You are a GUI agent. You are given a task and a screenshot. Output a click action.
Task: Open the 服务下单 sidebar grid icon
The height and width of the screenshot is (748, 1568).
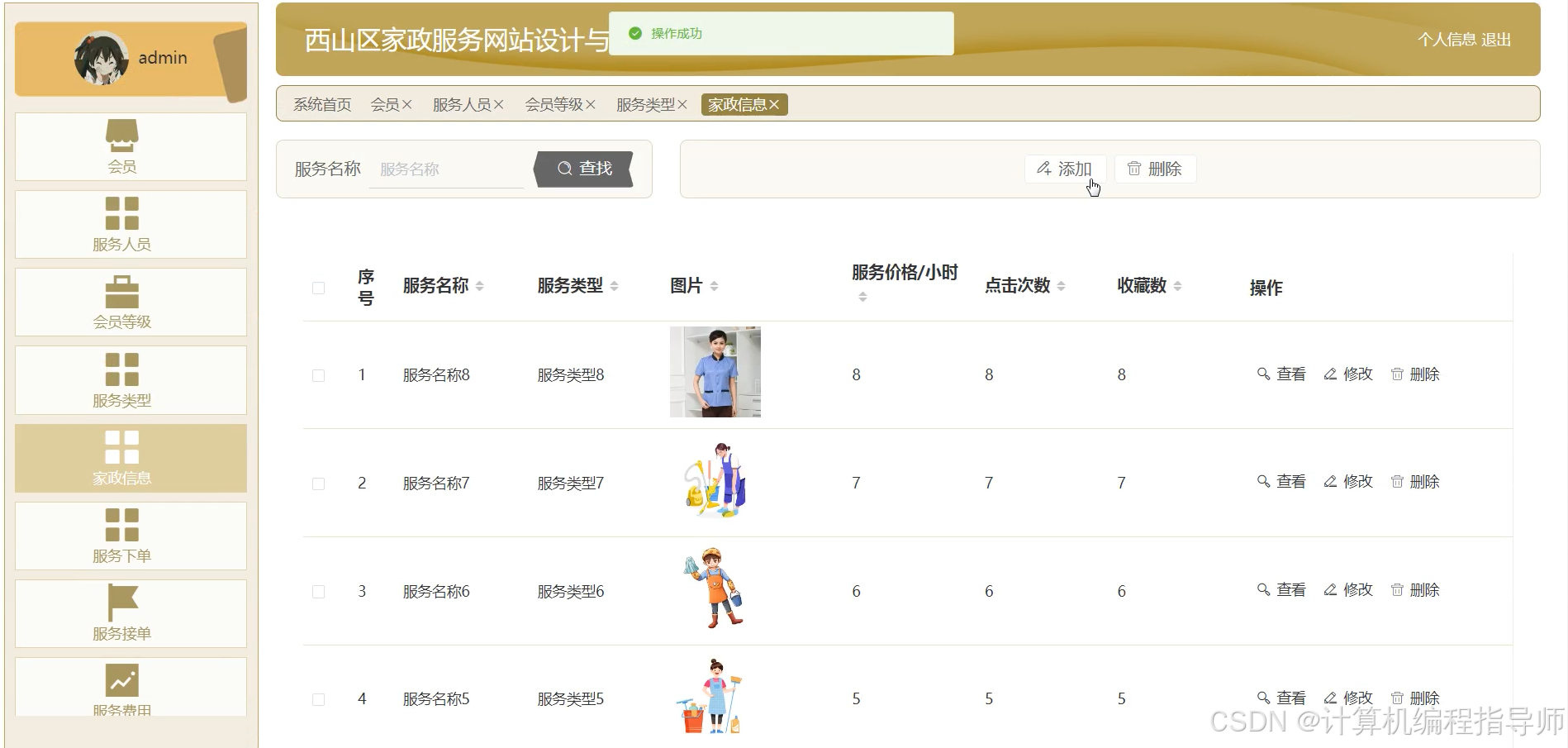(122, 525)
